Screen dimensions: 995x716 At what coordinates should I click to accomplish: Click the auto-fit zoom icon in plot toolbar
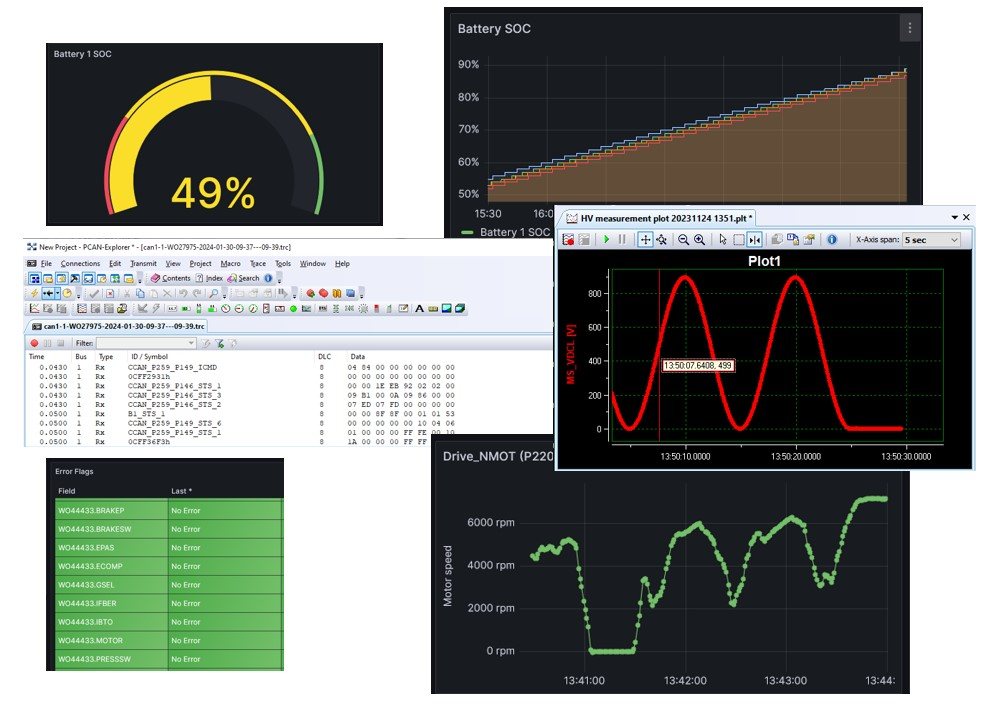[x=661, y=239]
